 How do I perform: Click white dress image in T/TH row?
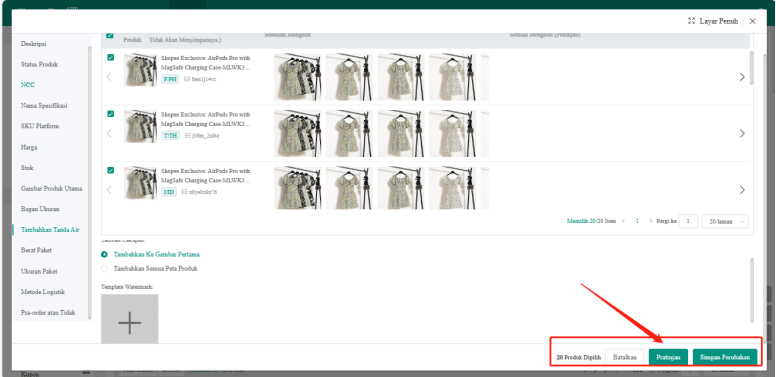point(452,134)
